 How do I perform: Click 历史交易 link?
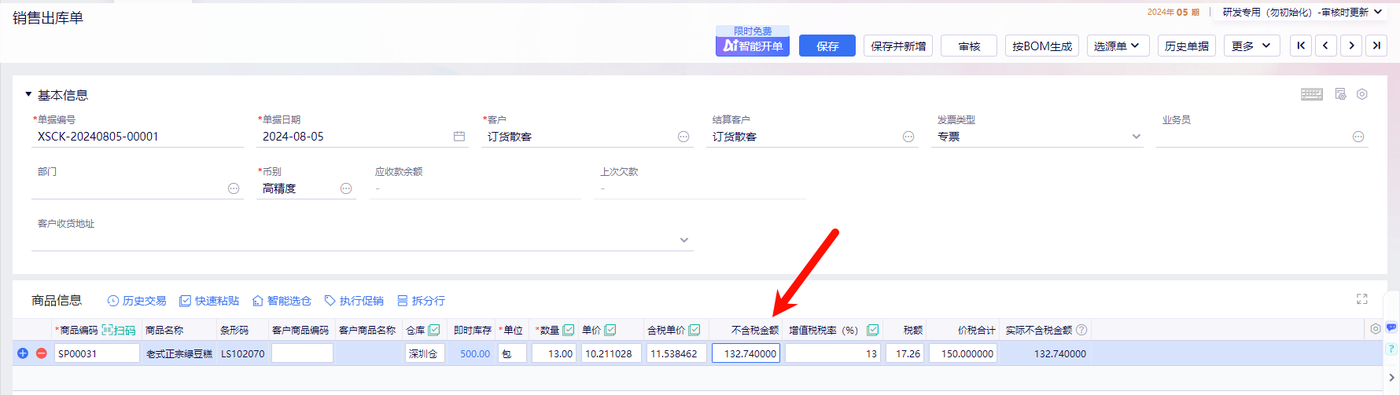click(136, 300)
